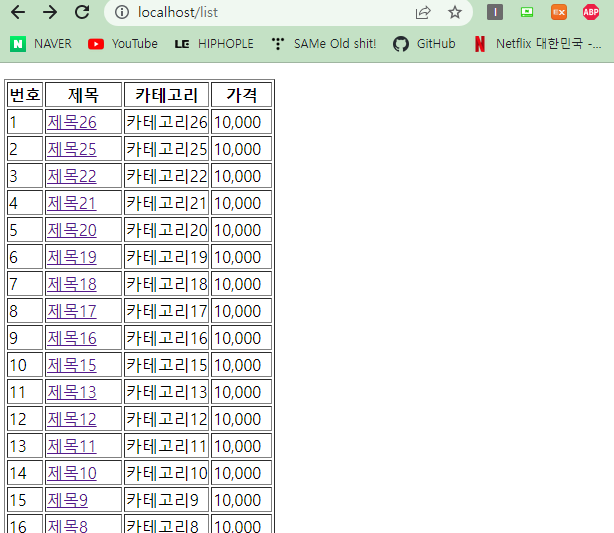
Task: Open the 제목15 link
Action: point(72,365)
